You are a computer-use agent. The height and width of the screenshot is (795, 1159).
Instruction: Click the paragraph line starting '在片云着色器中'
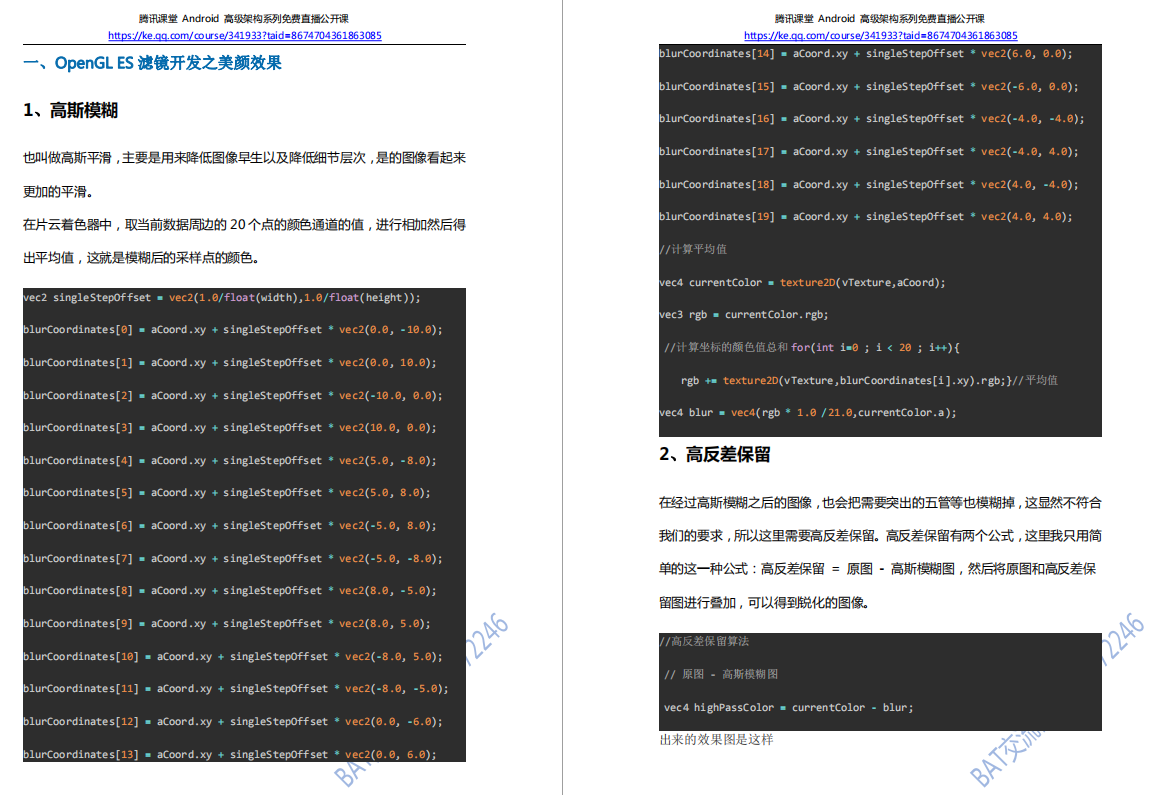click(x=245, y=225)
